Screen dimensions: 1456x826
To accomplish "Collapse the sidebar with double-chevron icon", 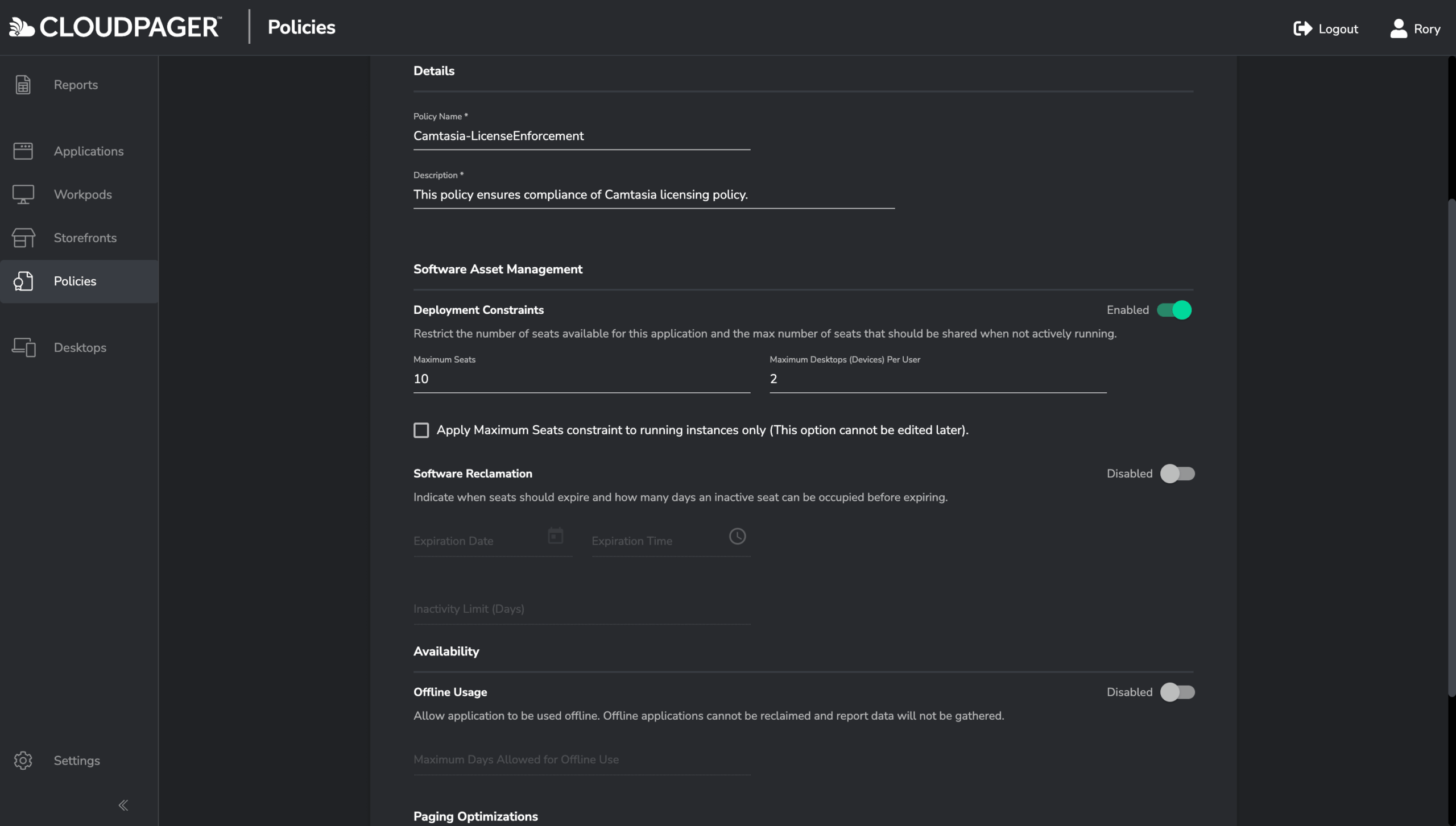I will tap(123, 805).
